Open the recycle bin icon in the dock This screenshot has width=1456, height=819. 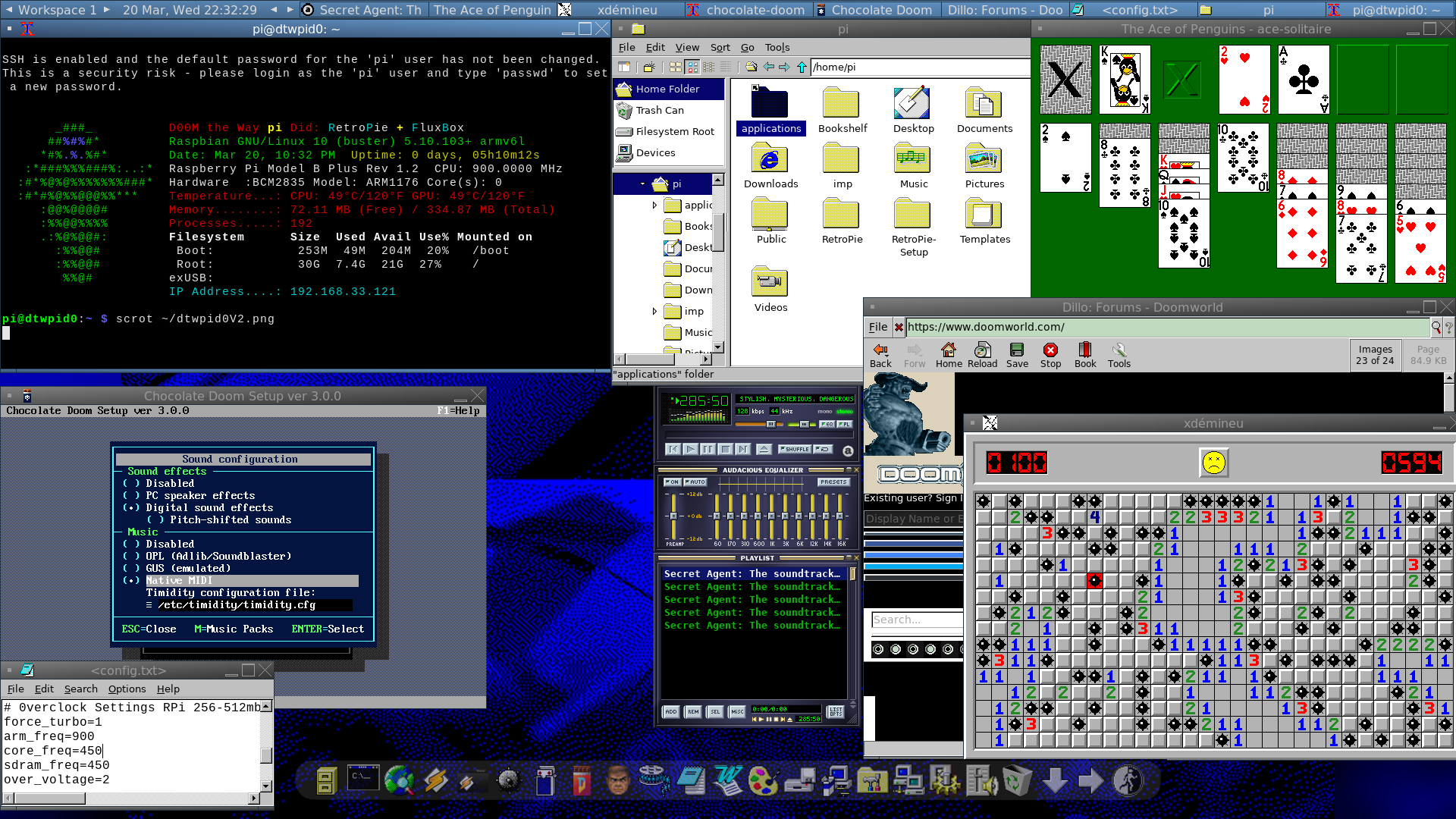(x=1017, y=780)
